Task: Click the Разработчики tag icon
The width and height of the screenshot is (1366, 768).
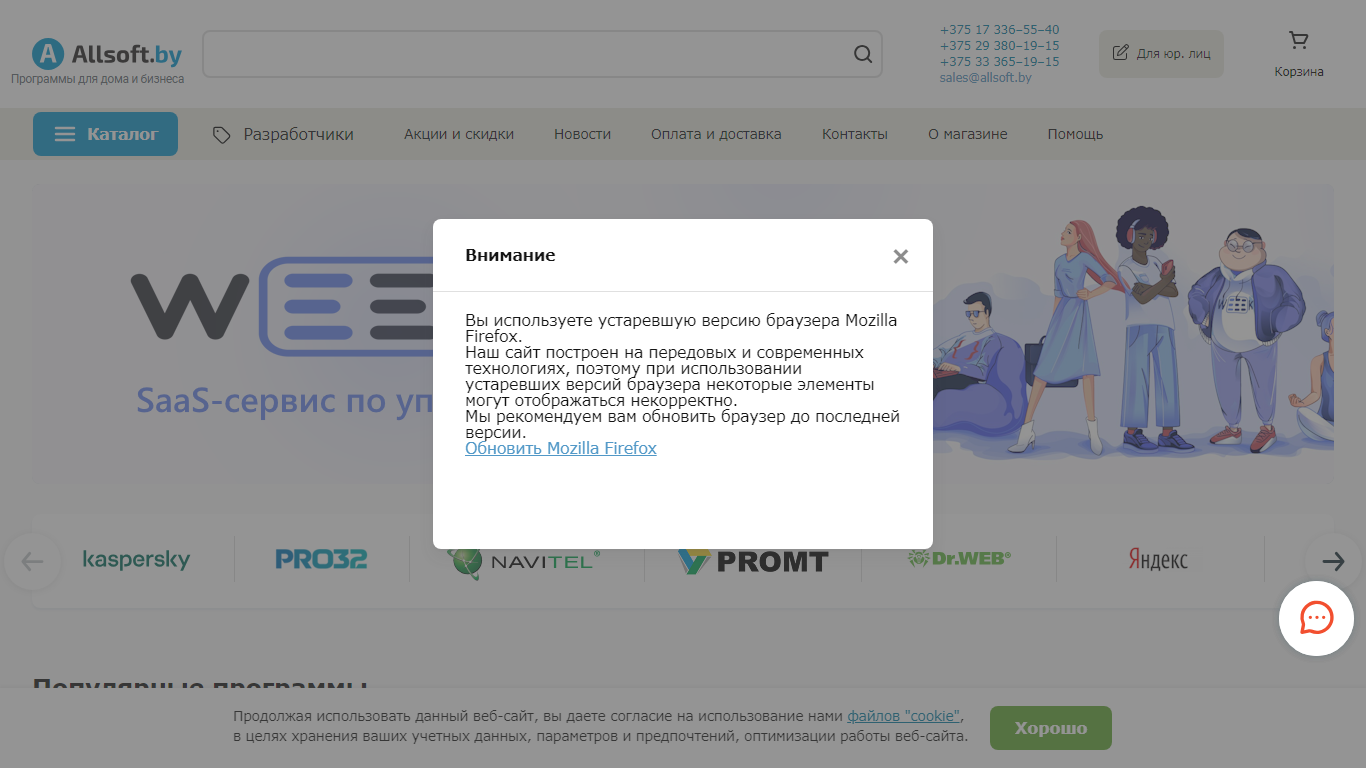Action: (x=222, y=135)
